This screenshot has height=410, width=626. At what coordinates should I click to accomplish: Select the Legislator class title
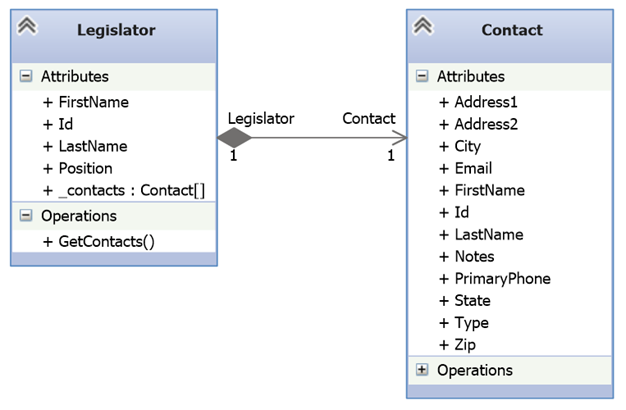116,30
